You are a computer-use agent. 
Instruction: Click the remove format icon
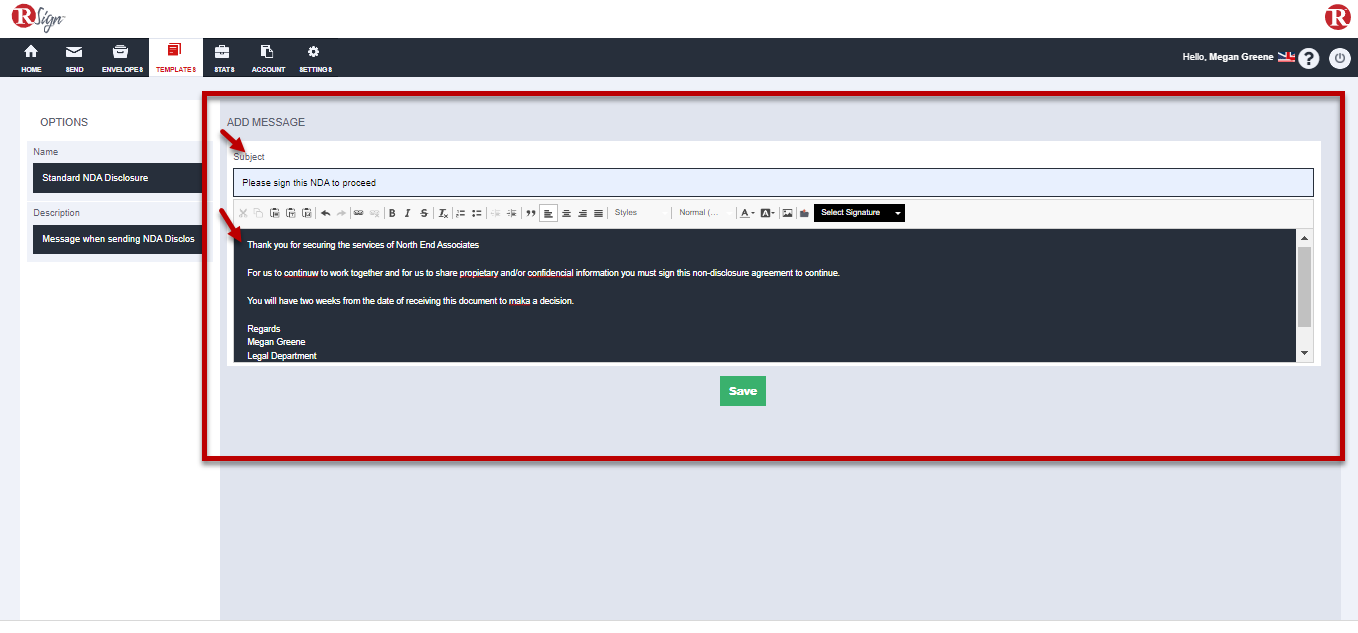coord(443,213)
